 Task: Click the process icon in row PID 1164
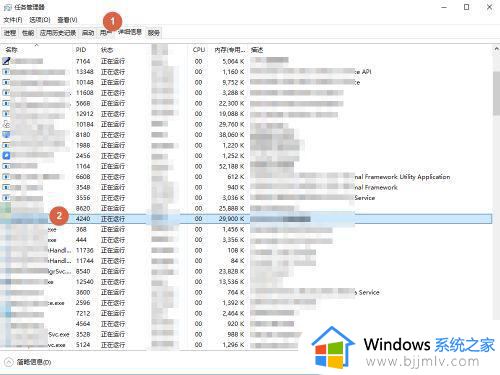coord(6,166)
